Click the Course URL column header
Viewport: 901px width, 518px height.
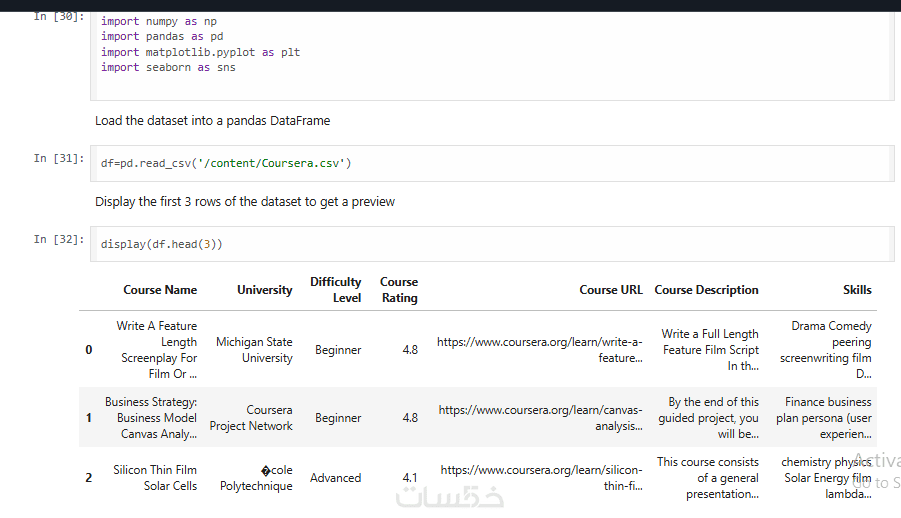pos(611,290)
